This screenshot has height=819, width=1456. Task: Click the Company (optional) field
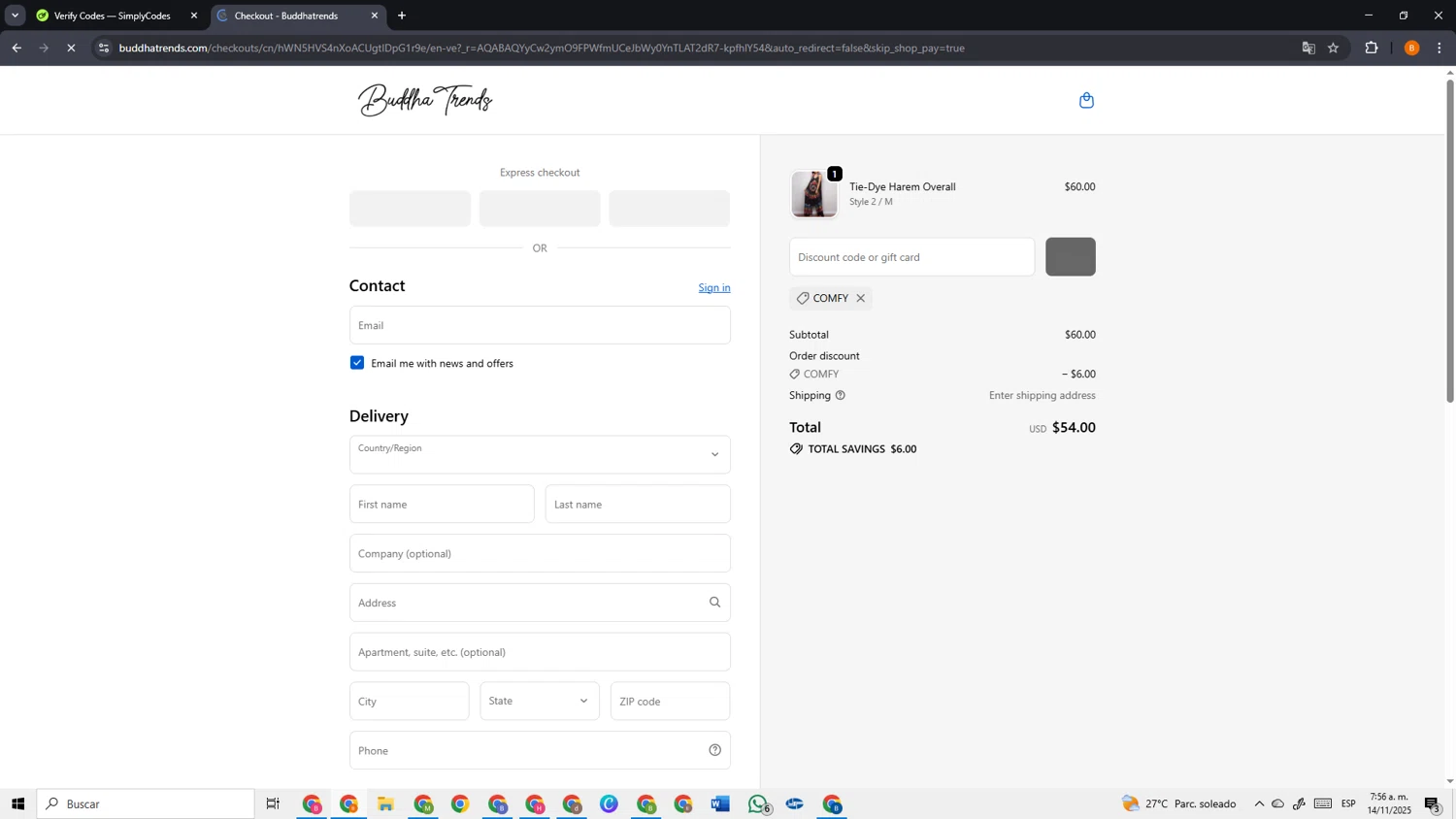pos(540,553)
